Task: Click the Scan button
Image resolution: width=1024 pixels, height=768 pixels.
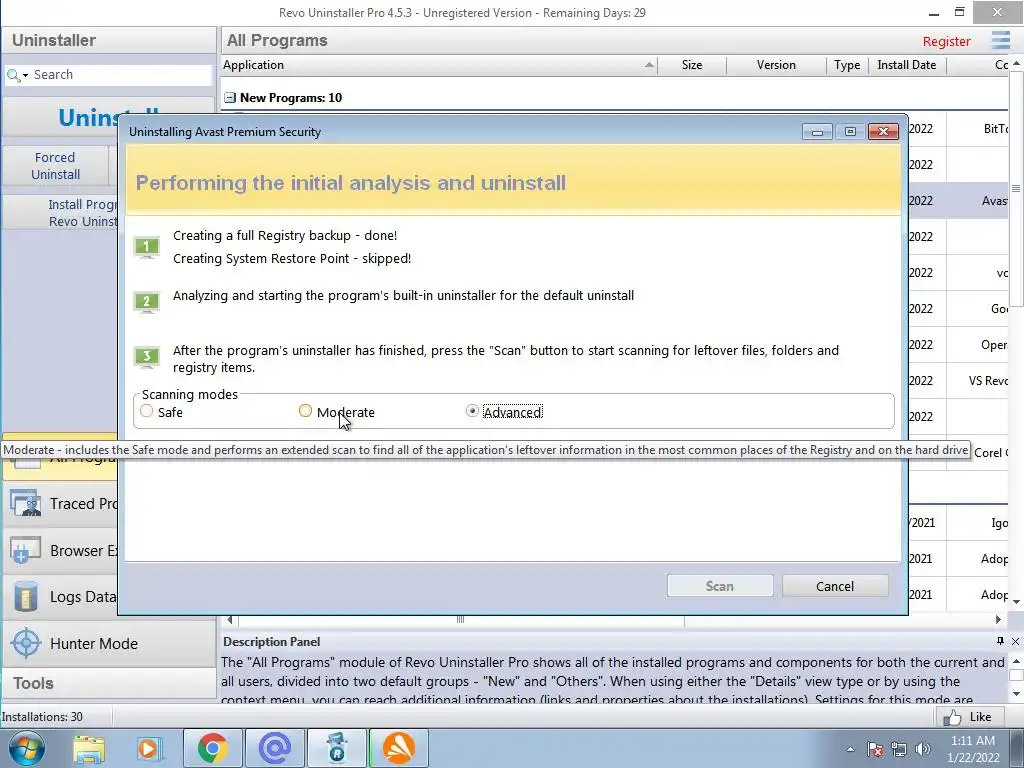Action: point(720,586)
